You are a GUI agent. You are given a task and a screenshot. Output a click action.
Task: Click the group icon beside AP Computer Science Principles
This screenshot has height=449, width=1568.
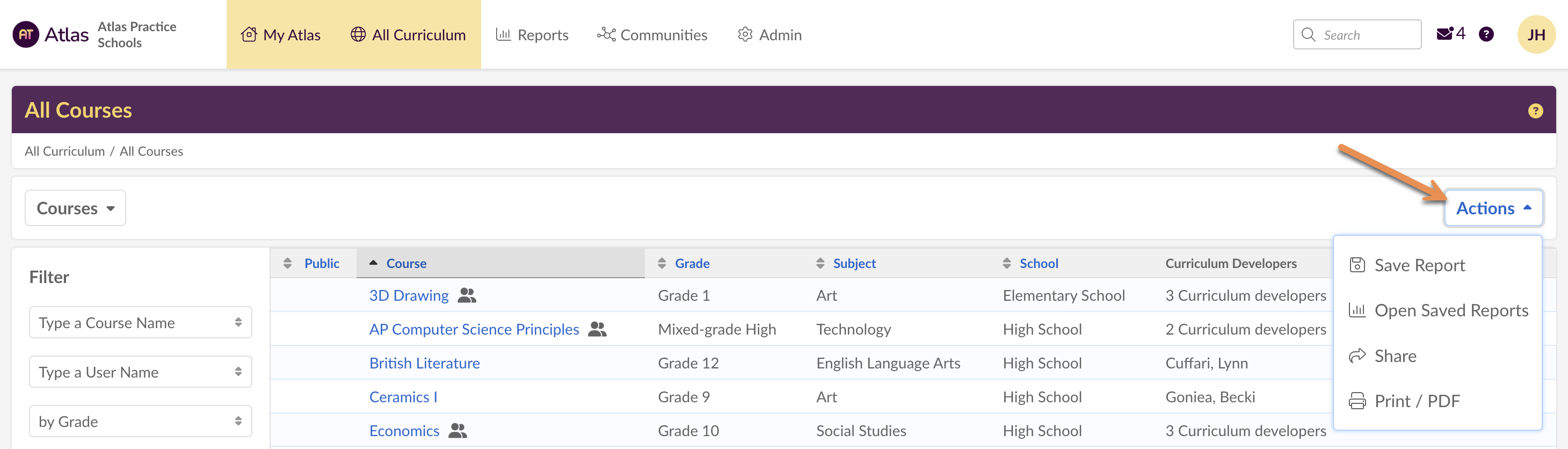coord(597,330)
